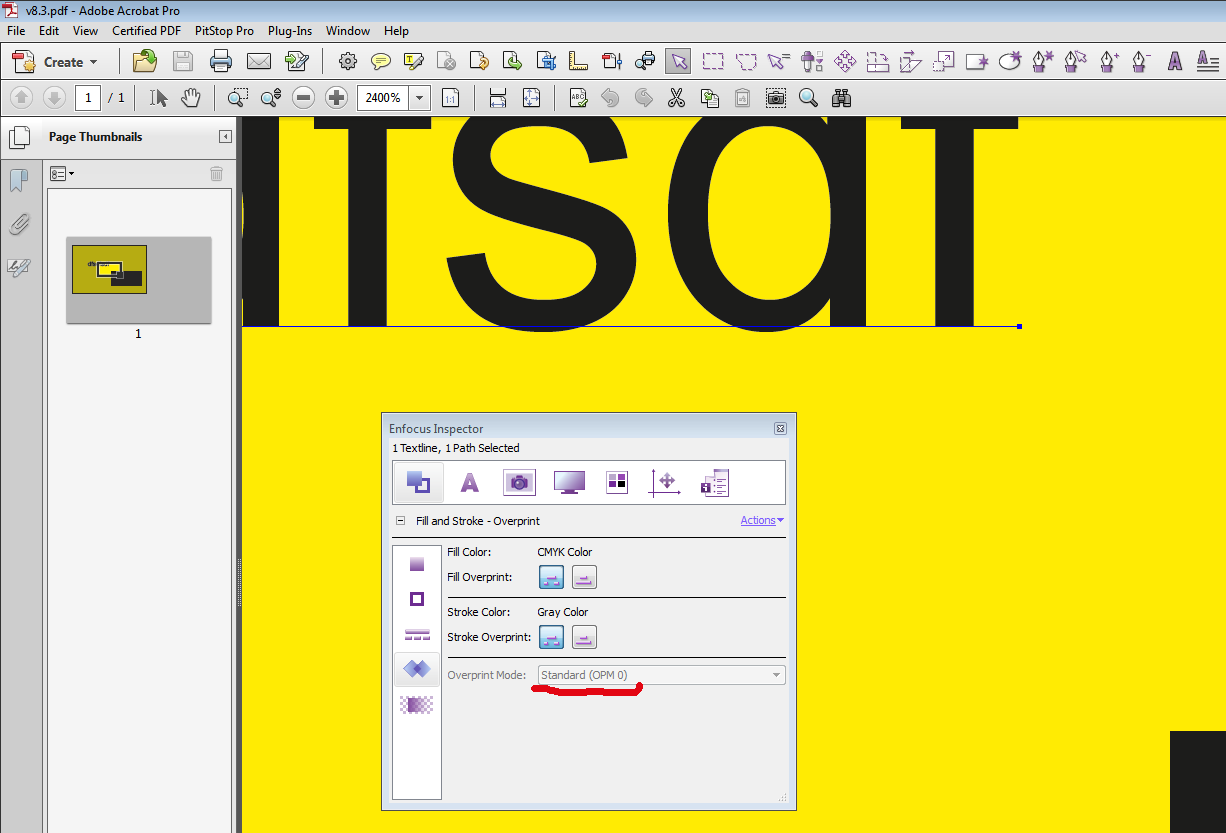Viewport: 1226px width, 833px height.
Task: Click the Open file folder icon
Action: click(x=145, y=62)
